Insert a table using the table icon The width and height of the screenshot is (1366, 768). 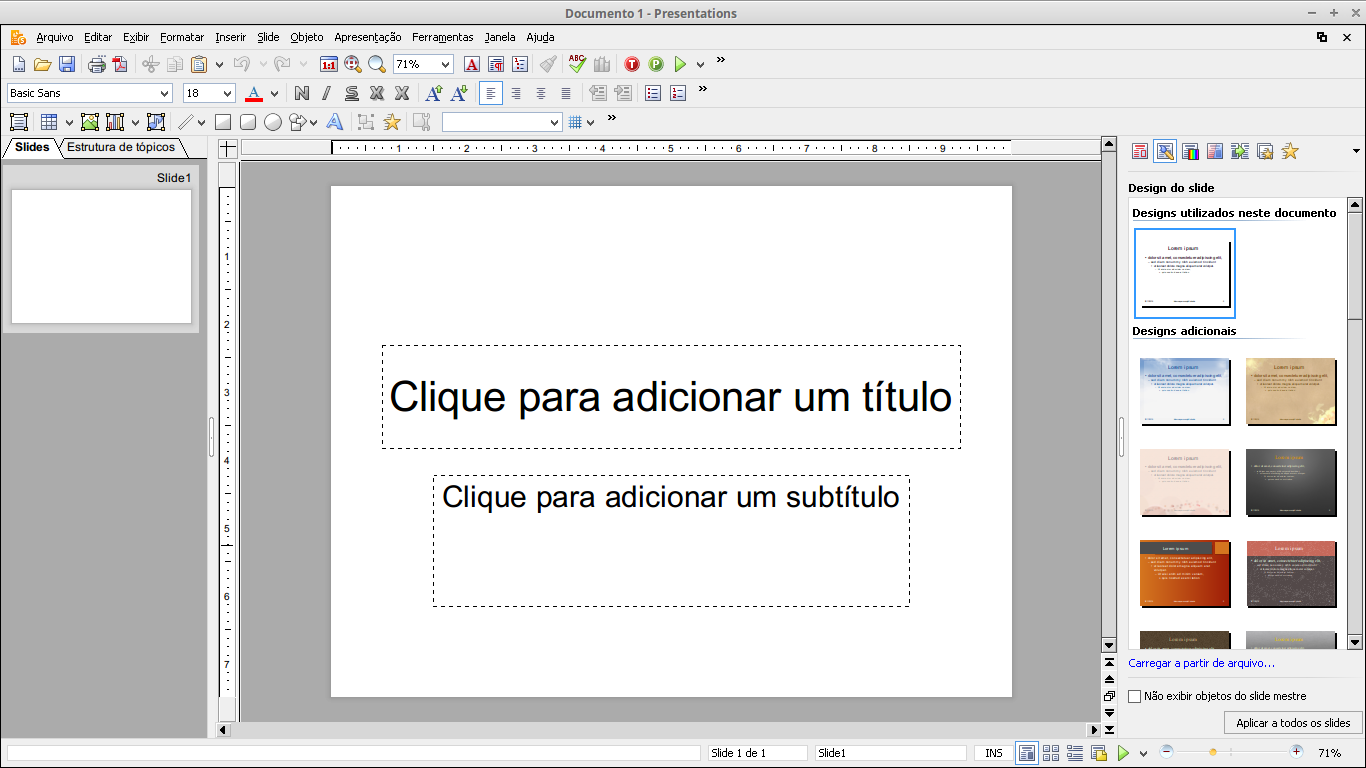pos(48,122)
